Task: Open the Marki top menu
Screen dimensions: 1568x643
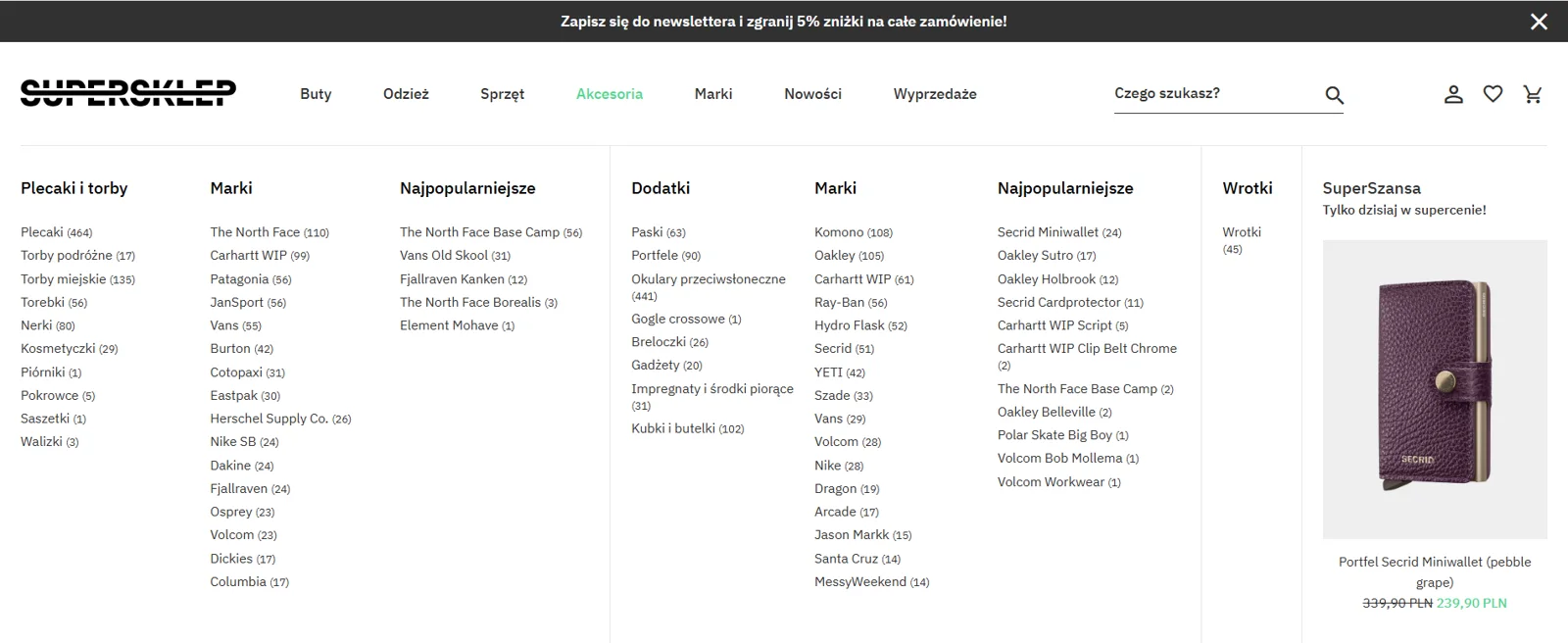Action: (713, 94)
